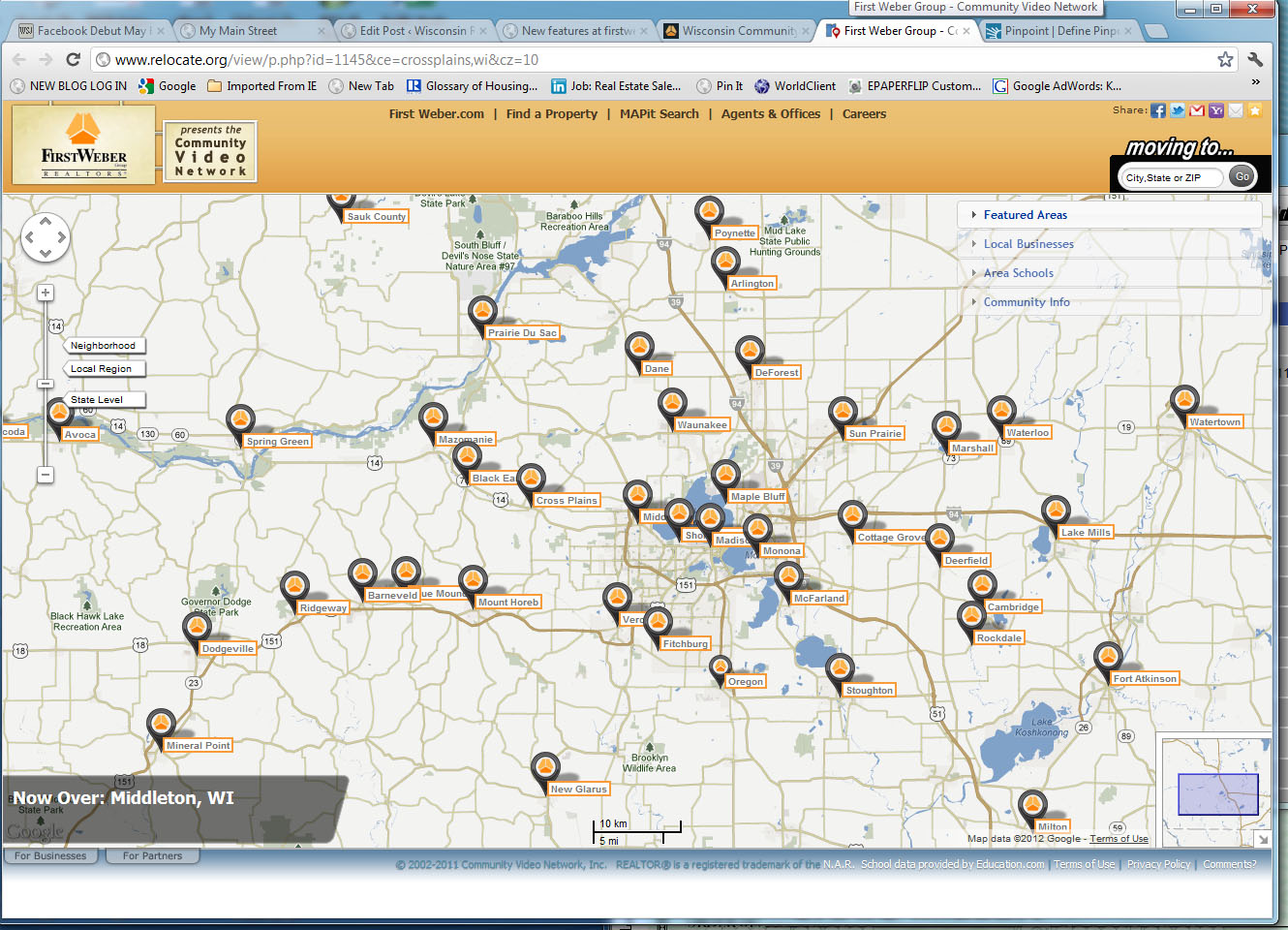
Task: Zoom out with the map minus button
Action: pos(46,475)
